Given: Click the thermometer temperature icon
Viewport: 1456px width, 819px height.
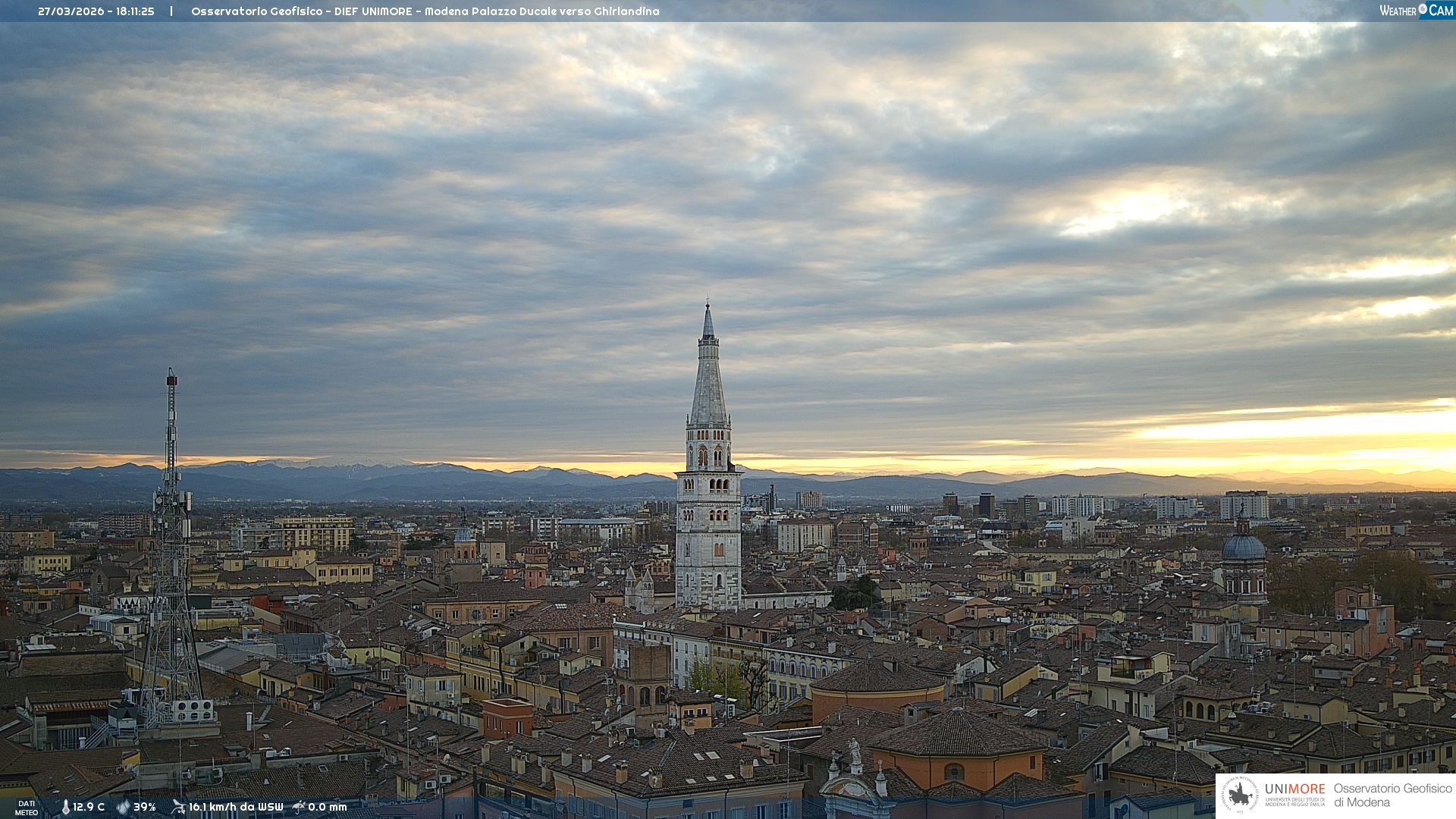Looking at the screenshot, I should coord(66,807).
